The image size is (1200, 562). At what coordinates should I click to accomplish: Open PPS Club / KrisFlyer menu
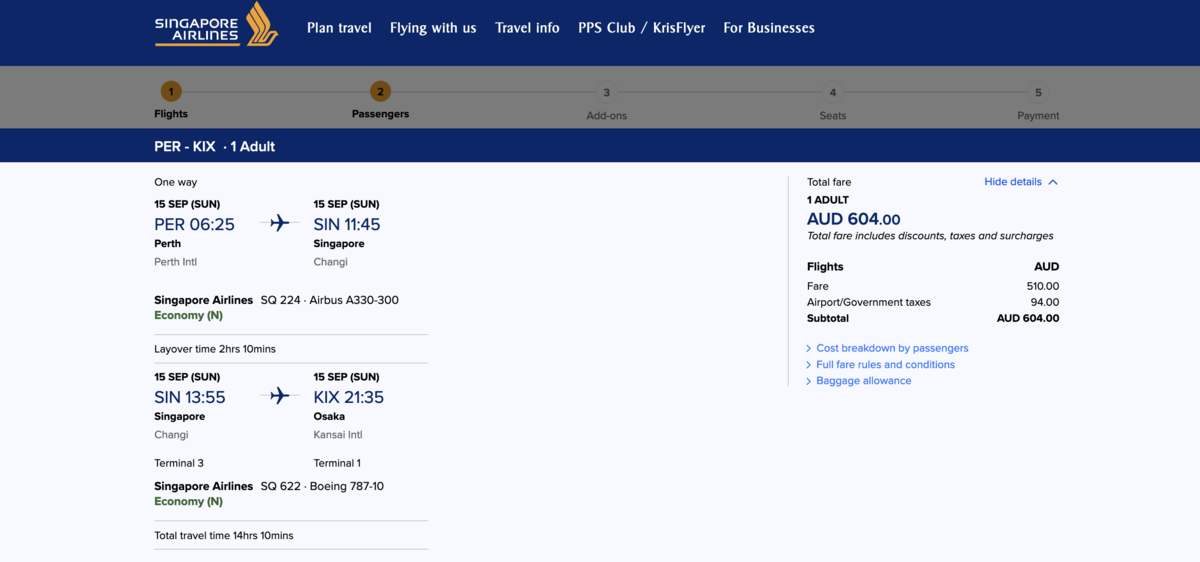coord(642,28)
